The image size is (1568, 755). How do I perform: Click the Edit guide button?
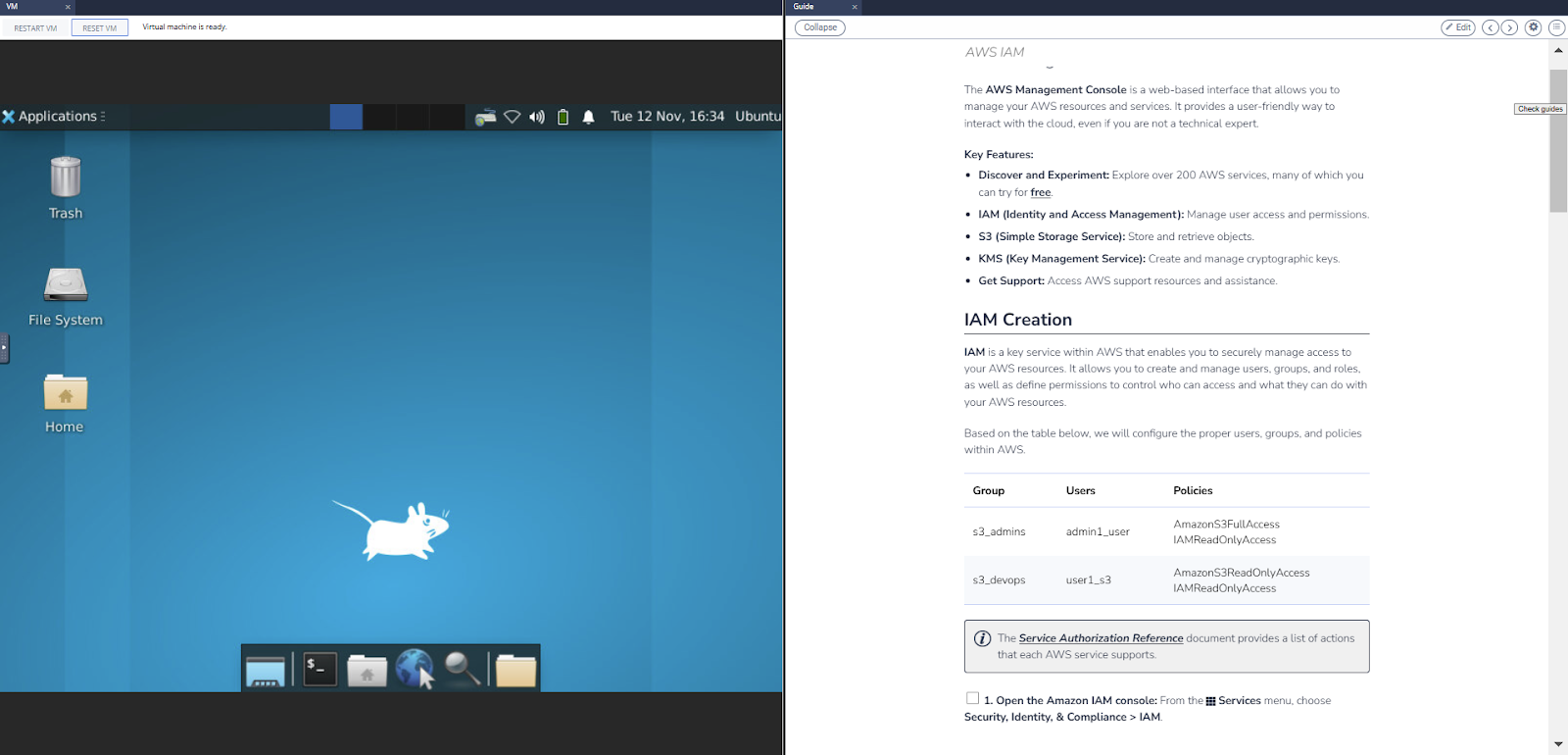(1457, 27)
